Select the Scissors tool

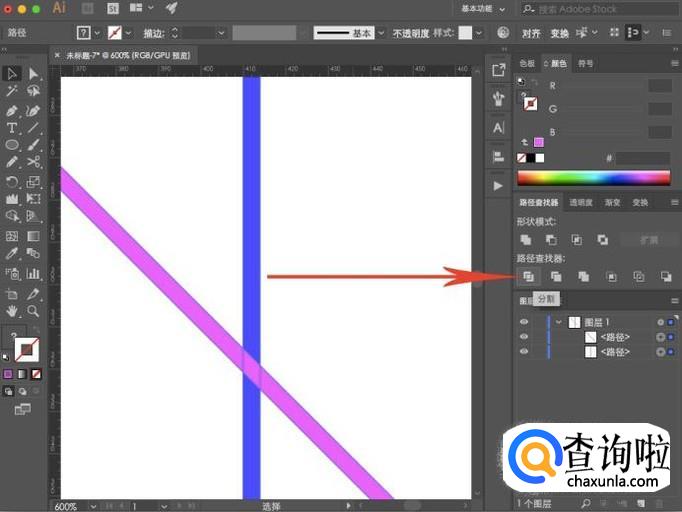coord(33,162)
